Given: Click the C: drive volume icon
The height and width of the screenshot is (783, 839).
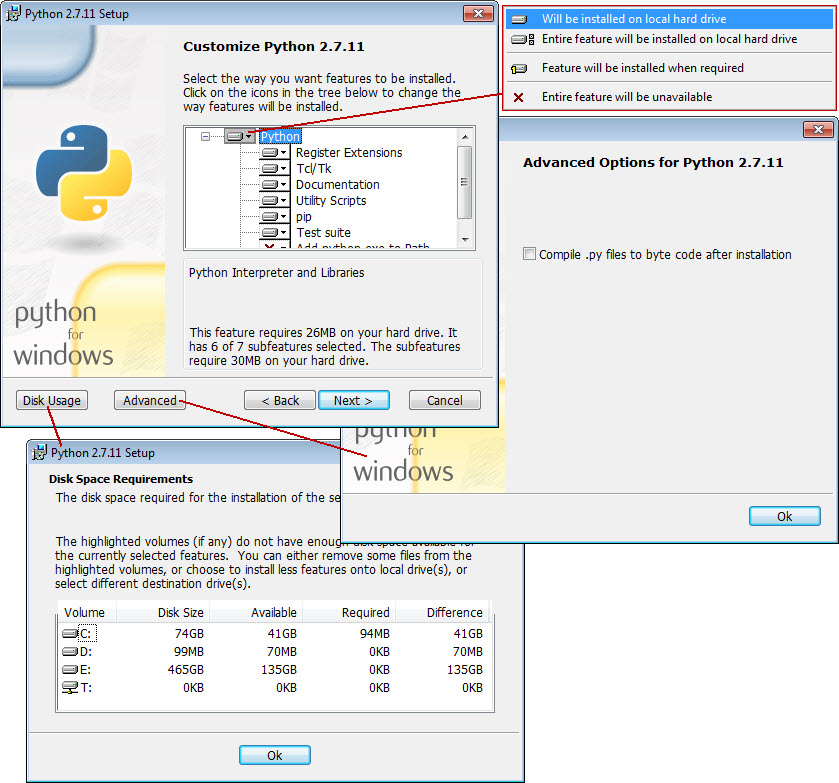Looking at the screenshot, I should (x=70, y=634).
